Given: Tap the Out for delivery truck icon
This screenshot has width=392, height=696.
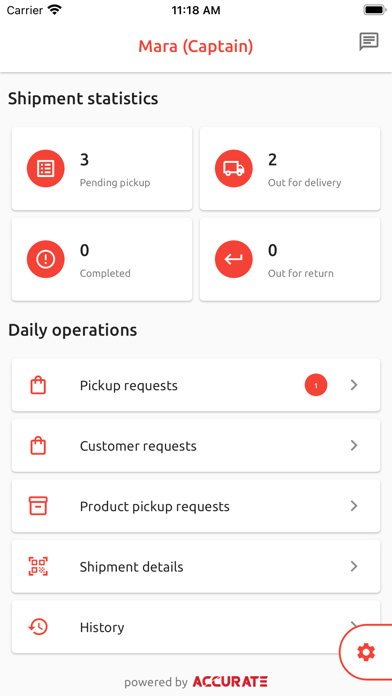Looking at the screenshot, I should pos(234,169).
